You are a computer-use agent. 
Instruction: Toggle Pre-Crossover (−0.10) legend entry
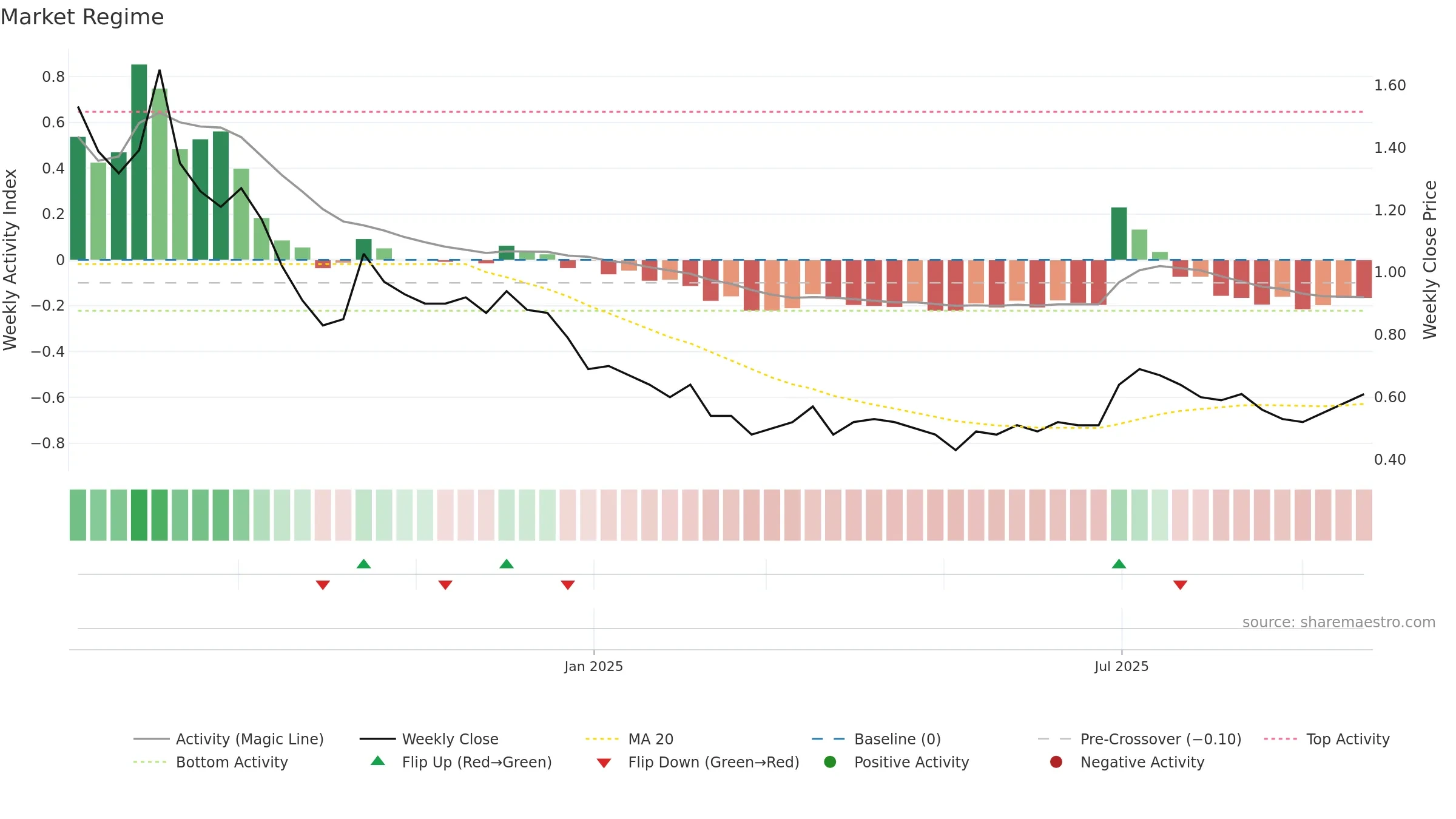pos(1139,739)
